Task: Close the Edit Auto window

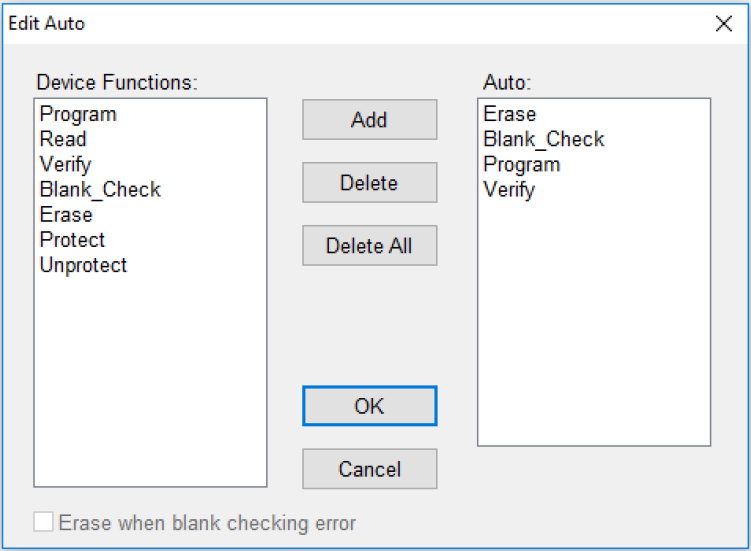Action: coord(724,24)
